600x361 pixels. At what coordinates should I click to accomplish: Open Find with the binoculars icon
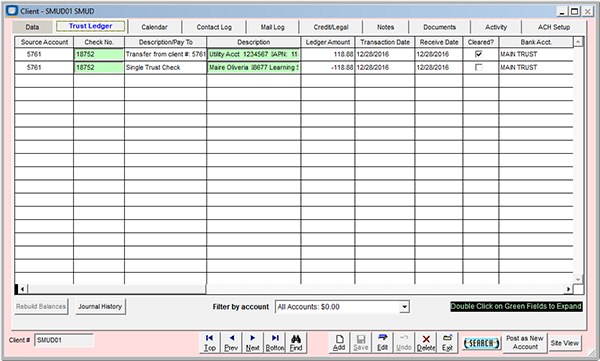[296, 343]
